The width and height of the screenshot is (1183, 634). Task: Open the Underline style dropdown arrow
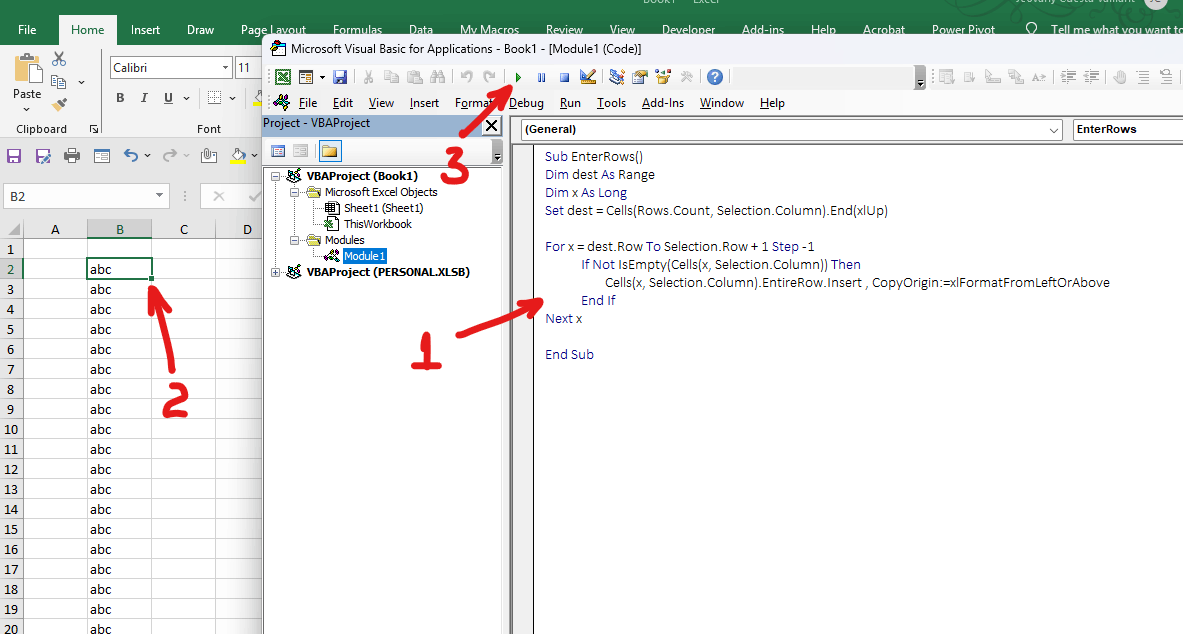[x=186, y=98]
